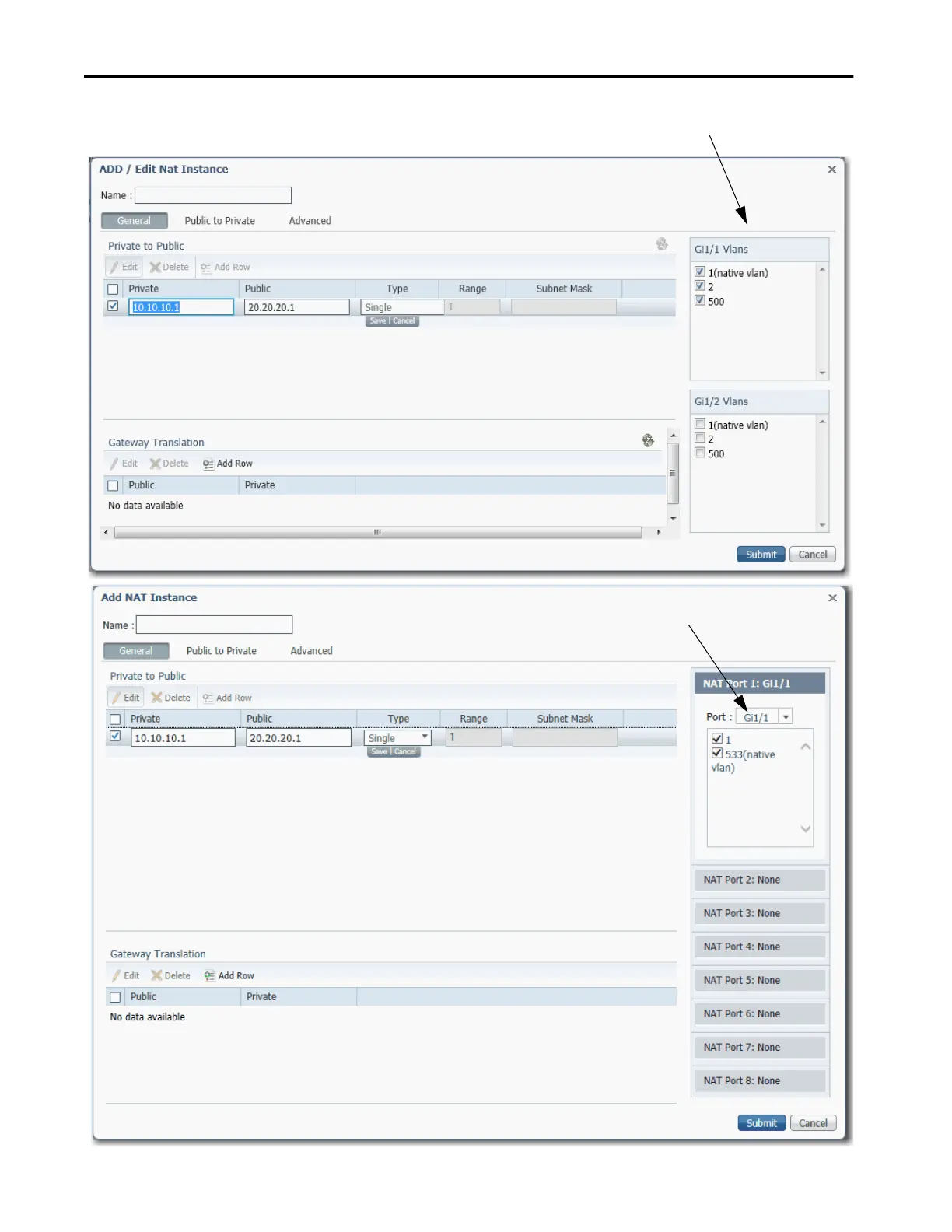The image size is (952, 1232).
Task: Cancel the ADD / Edit Nat Instance dialog
Action: click(x=813, y=555)
